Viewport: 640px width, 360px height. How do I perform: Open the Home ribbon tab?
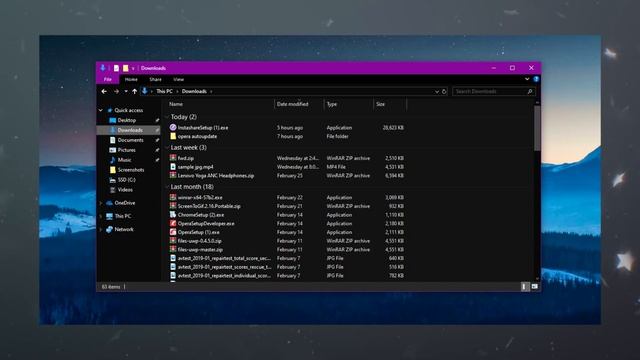point(131,80)
